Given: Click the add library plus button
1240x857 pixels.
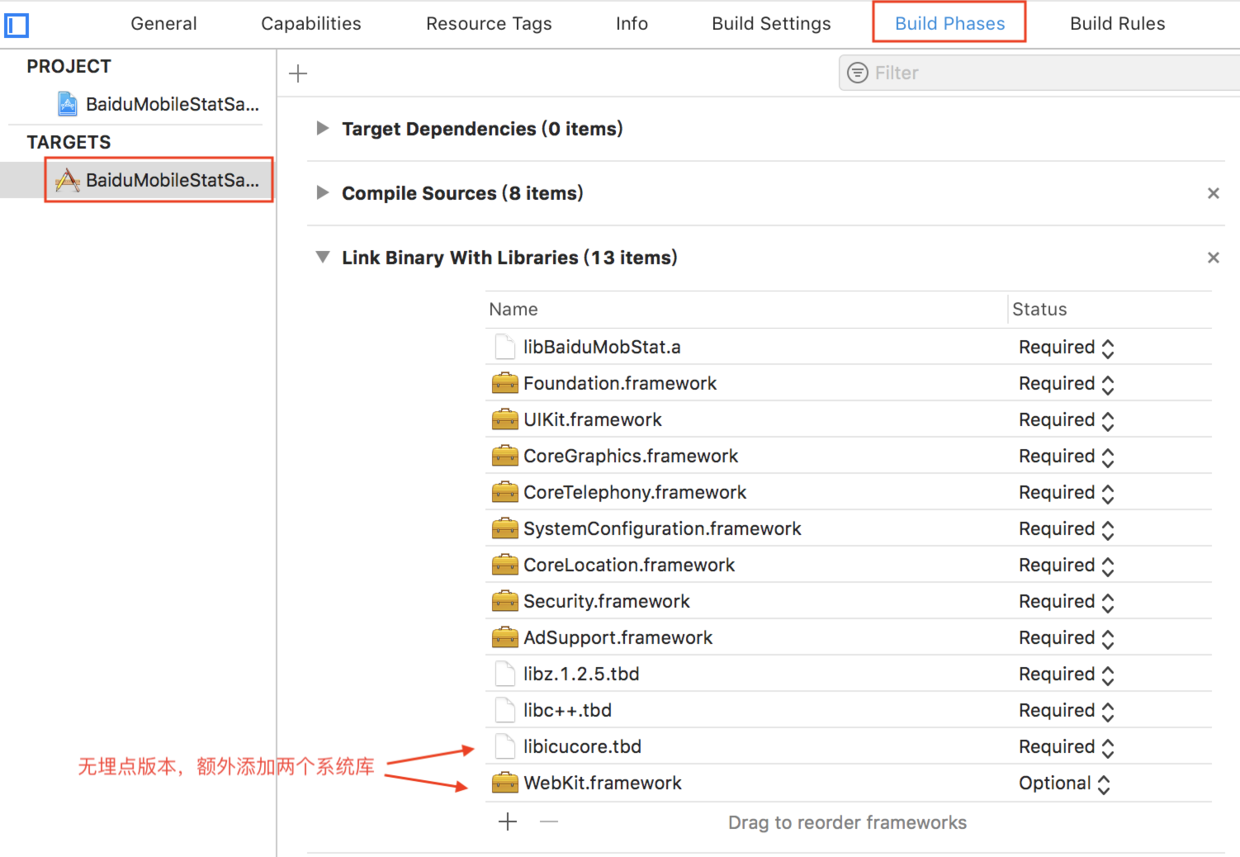Looking at the screenshot, I should 508,822.
